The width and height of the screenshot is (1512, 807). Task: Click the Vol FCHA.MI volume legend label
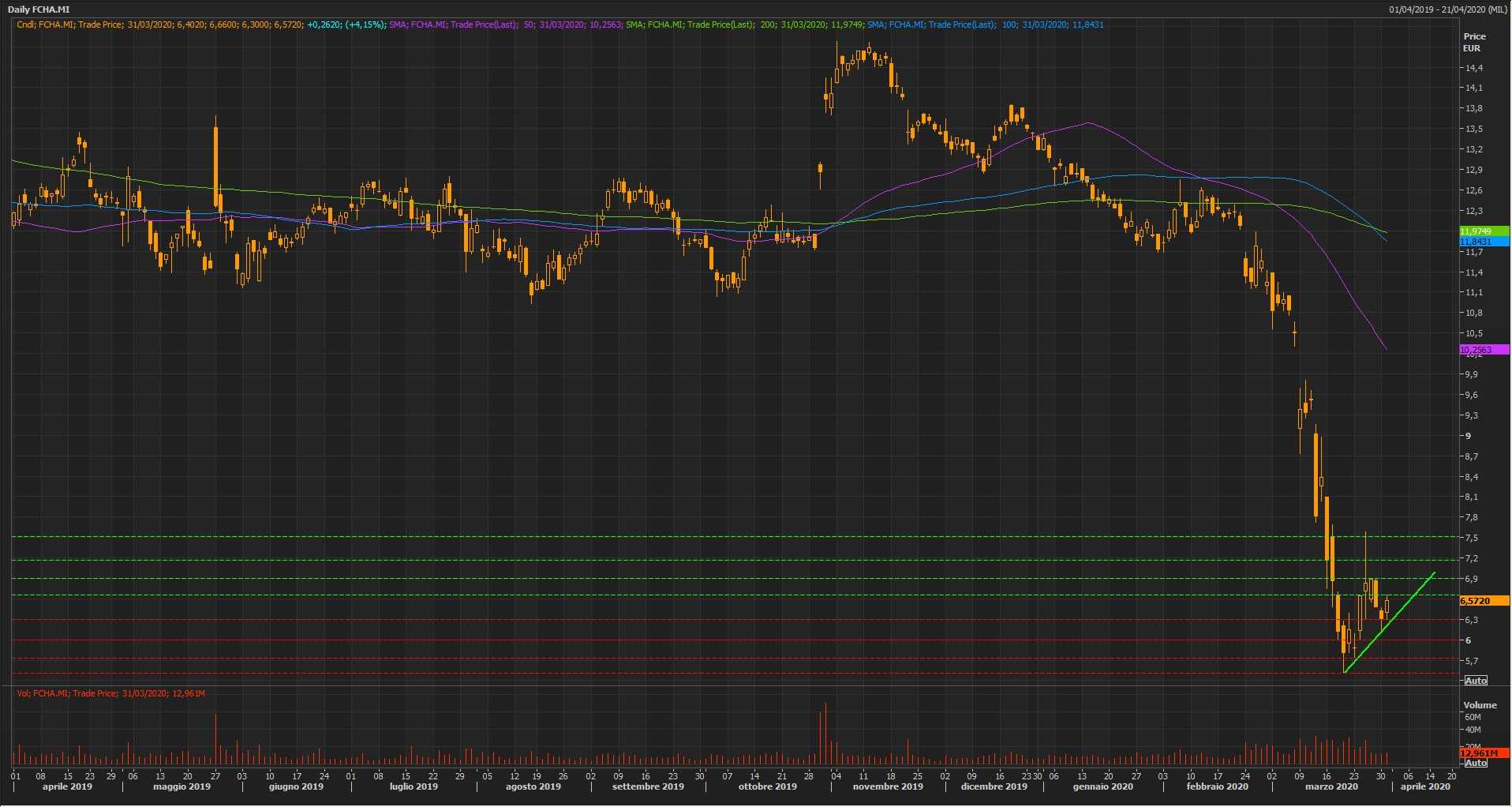pos(110,693)
